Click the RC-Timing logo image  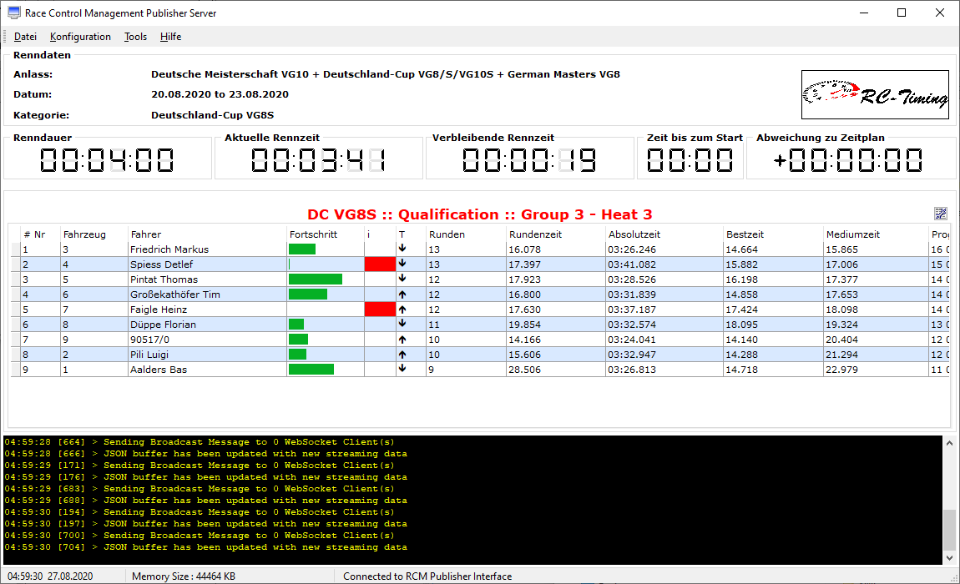(x=875, y=94)
